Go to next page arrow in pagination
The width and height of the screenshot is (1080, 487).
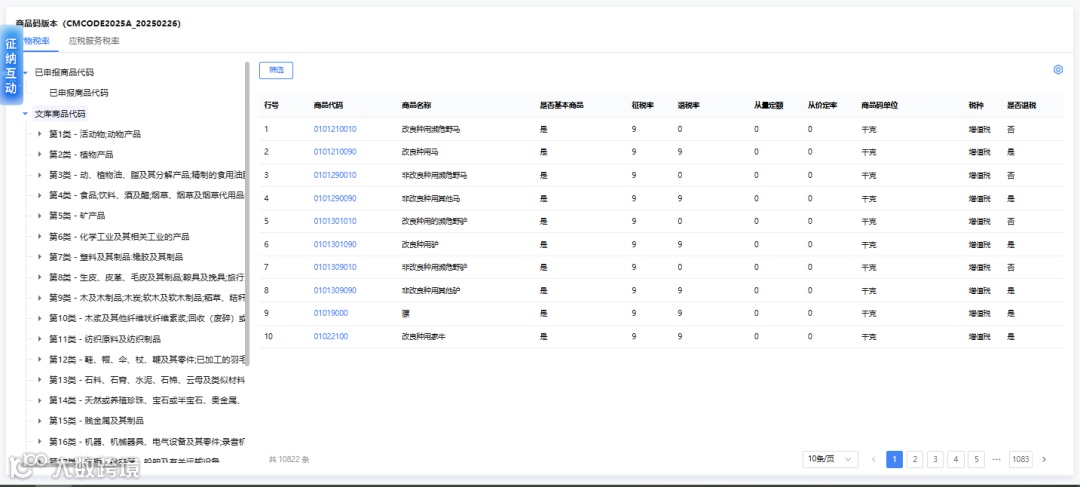[1044, 459]
